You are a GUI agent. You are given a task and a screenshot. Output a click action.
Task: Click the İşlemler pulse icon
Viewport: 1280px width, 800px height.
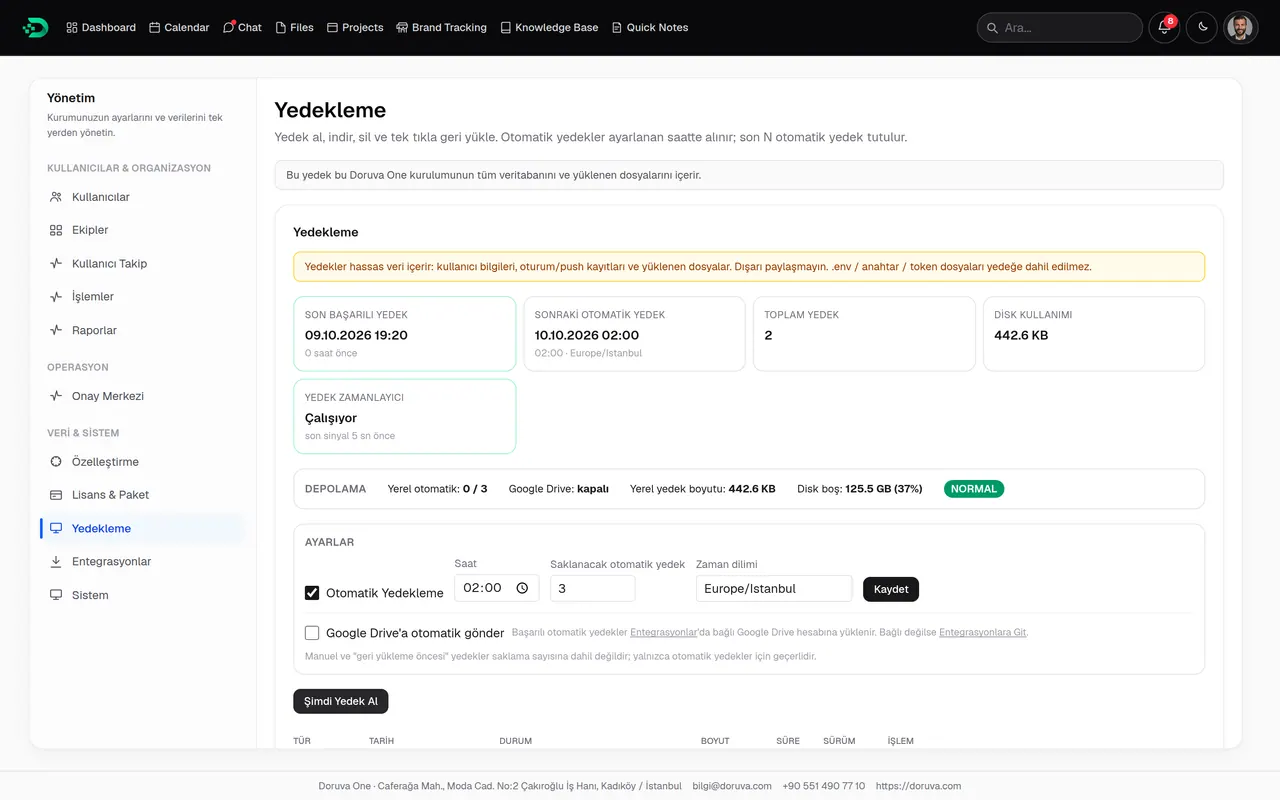pos(56,297)
